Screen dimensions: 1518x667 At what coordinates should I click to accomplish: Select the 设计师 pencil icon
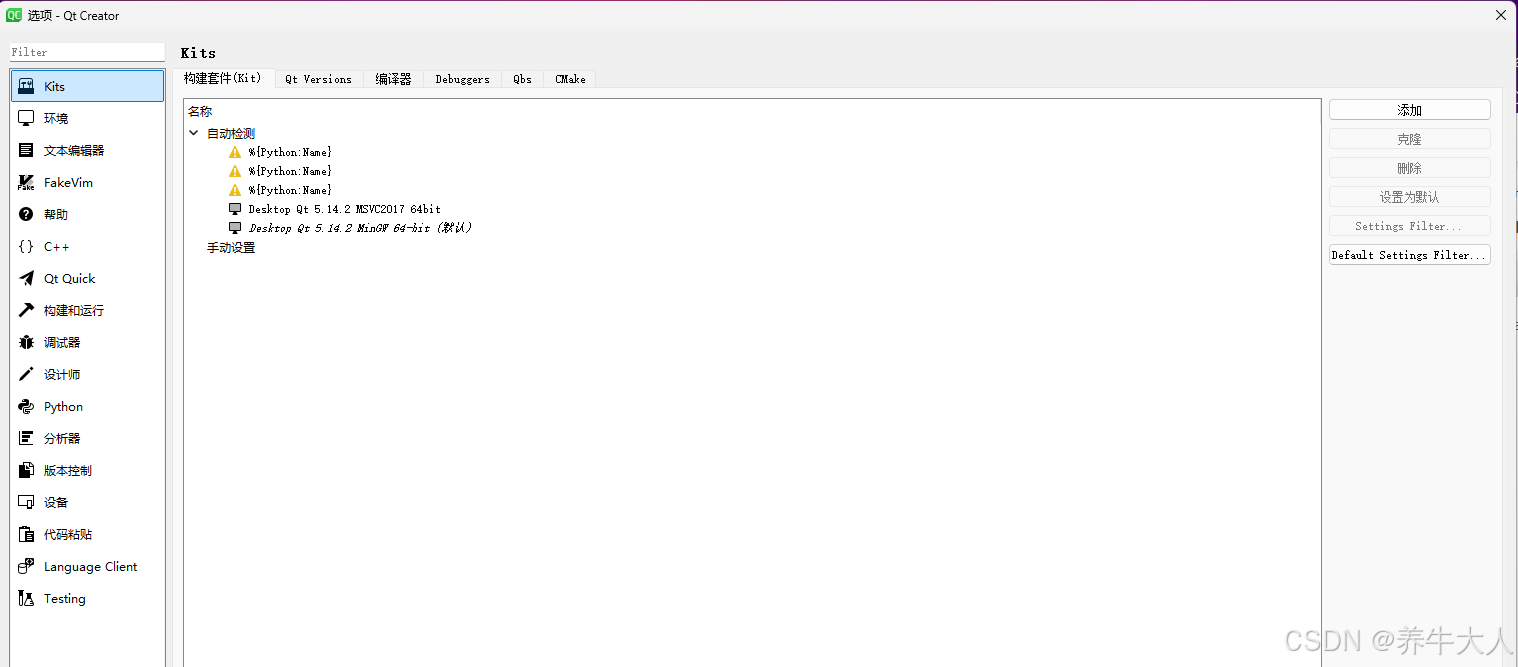click(27, 375)
